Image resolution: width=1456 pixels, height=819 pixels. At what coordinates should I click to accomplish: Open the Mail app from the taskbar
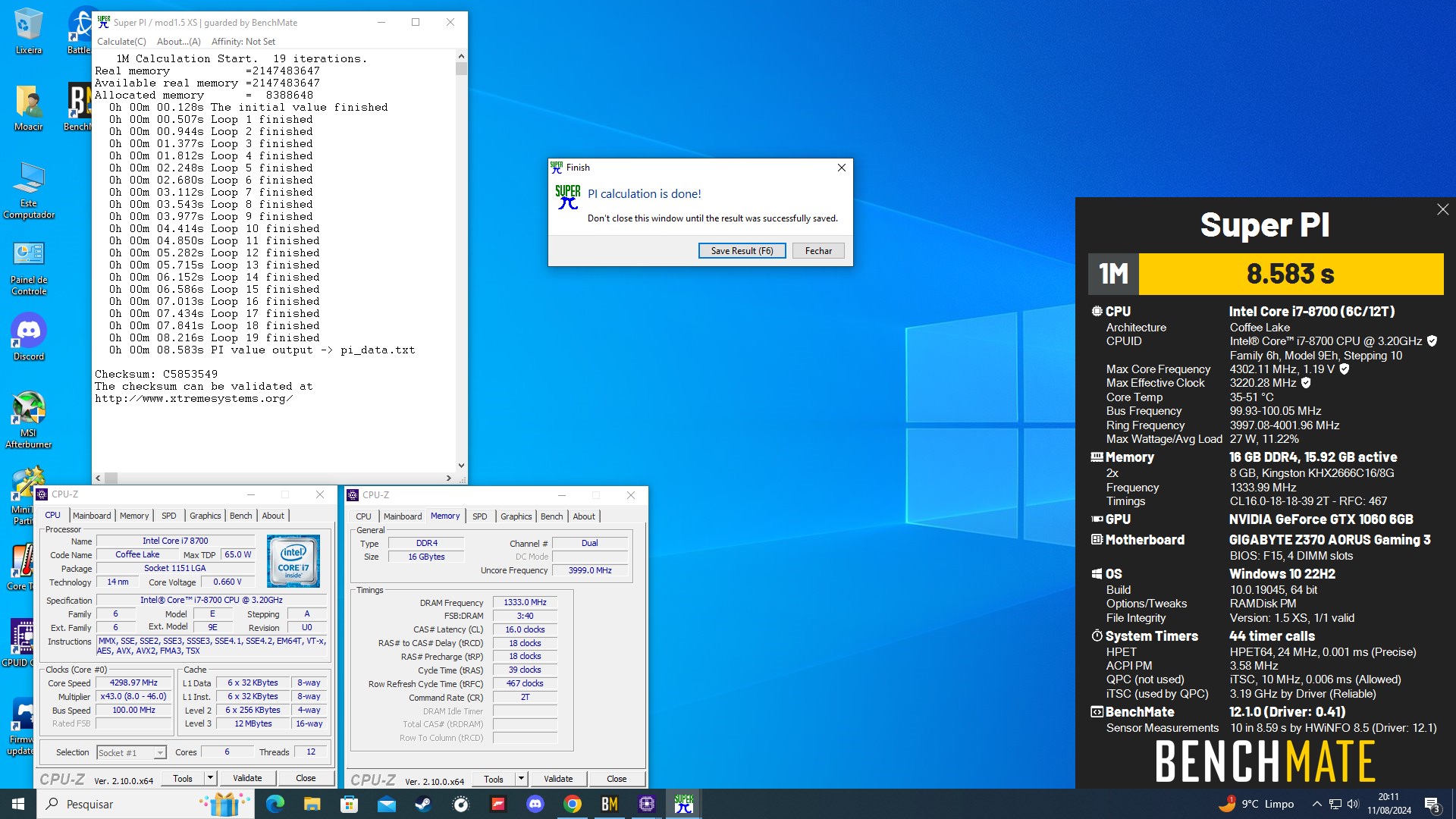tap(386, 804)
